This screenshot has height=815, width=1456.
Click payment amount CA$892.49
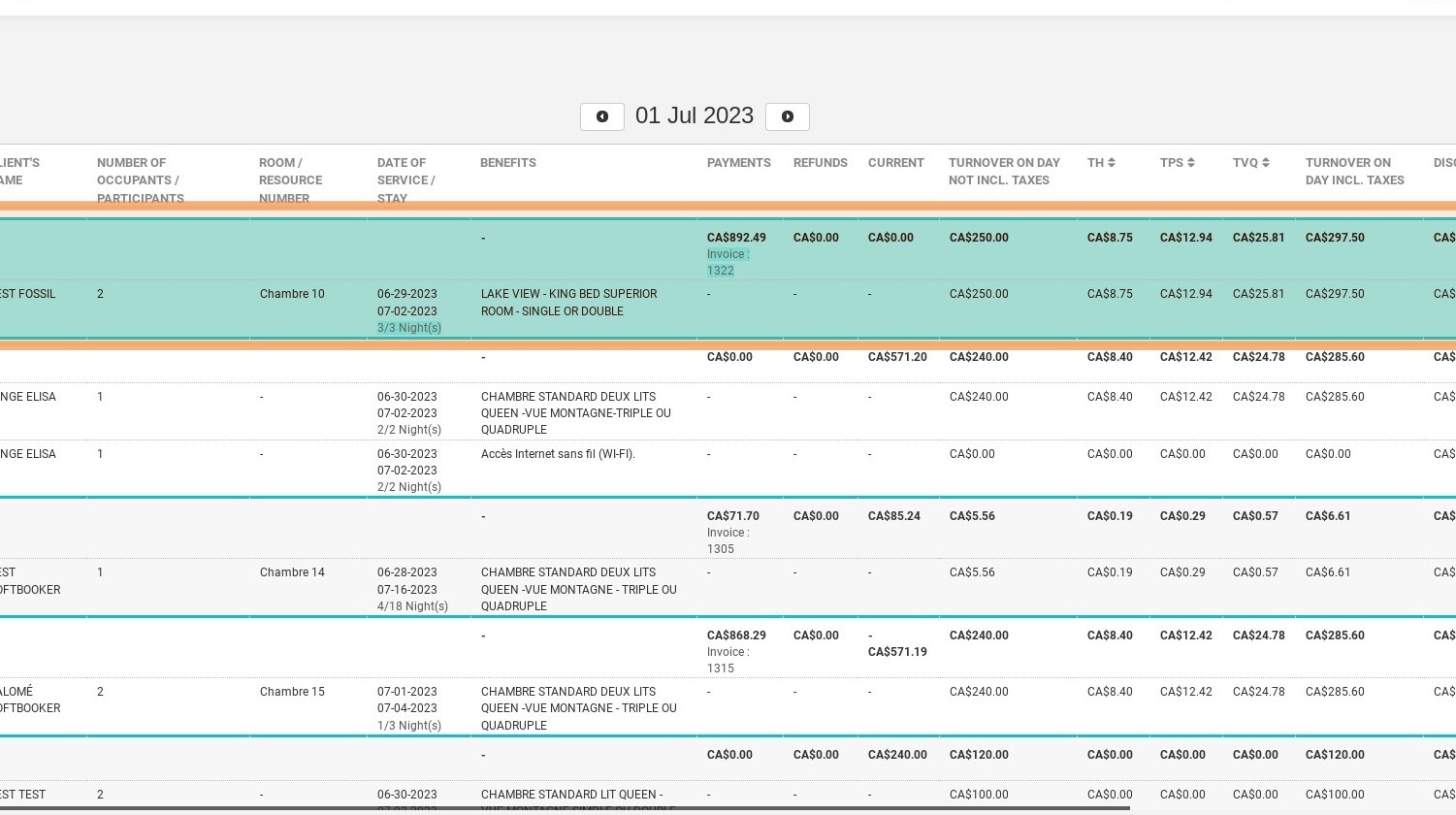pos(736,238)
